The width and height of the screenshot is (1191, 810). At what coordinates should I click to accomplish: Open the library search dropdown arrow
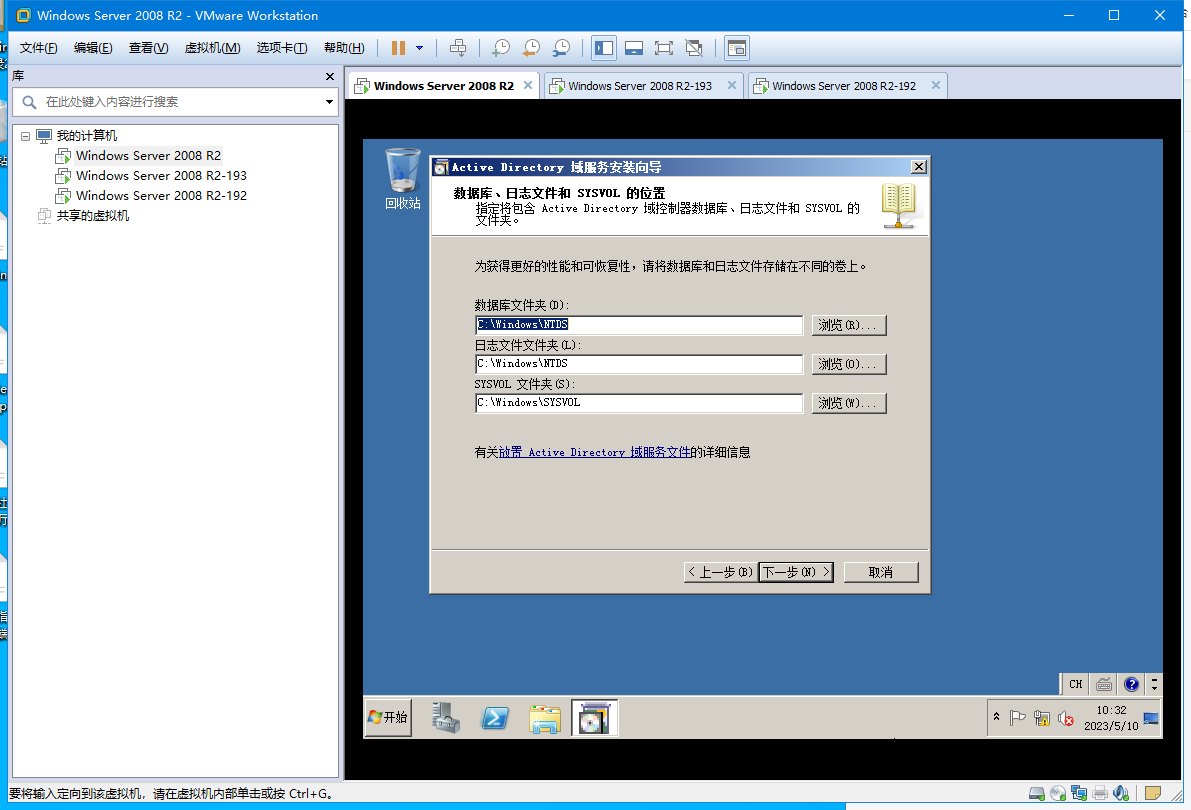329,102
